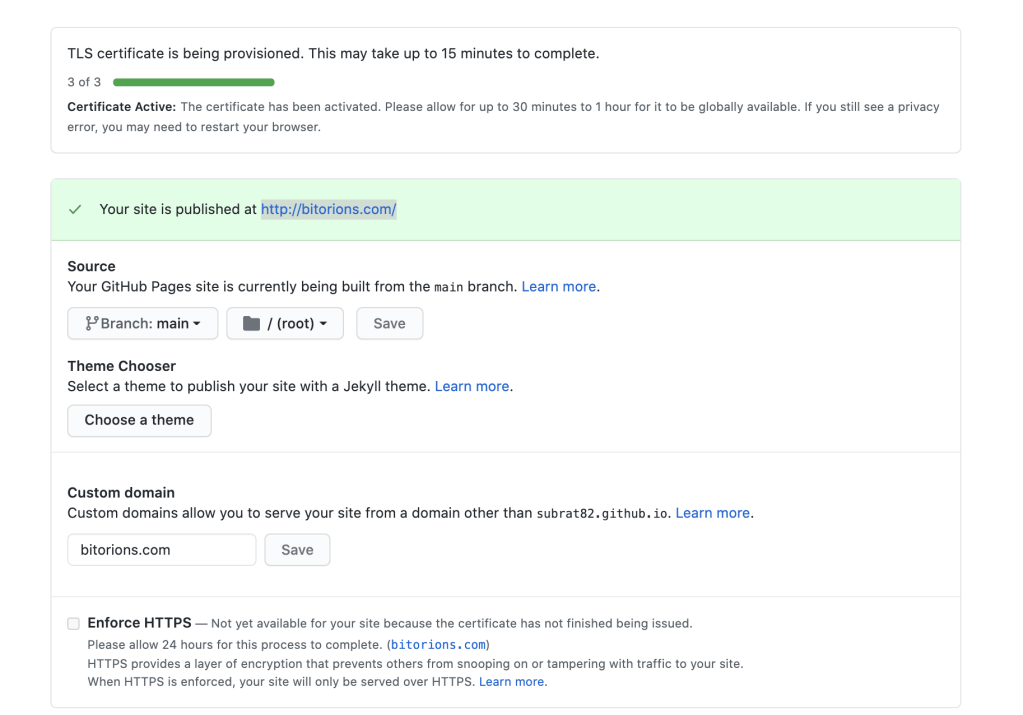Focus the custom domain field containing bitorions.com
Image resolution: width=1023 pixels, height=715 pixels.
coord(161,550)
